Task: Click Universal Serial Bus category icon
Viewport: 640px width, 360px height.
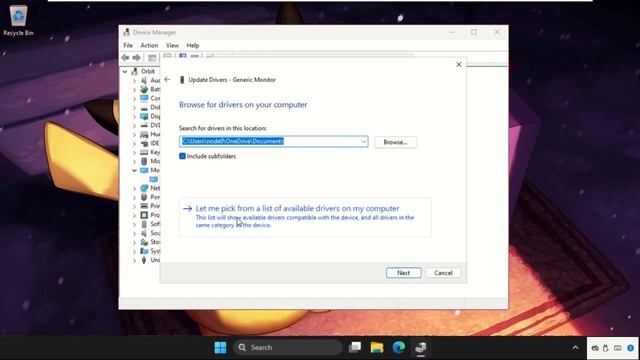Action: (144, 260)
